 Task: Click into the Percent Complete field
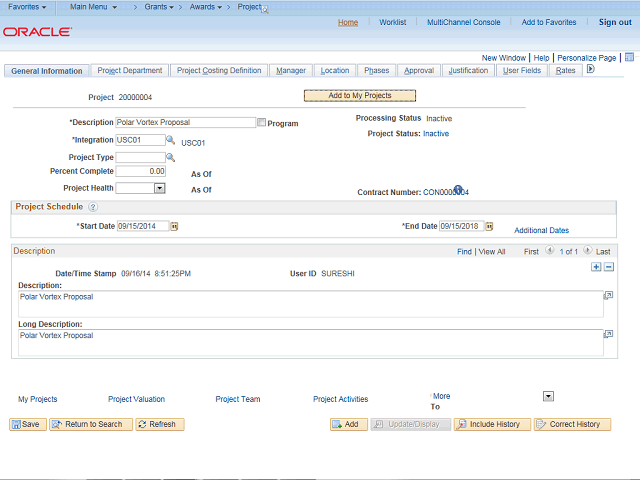click(141, 172)
